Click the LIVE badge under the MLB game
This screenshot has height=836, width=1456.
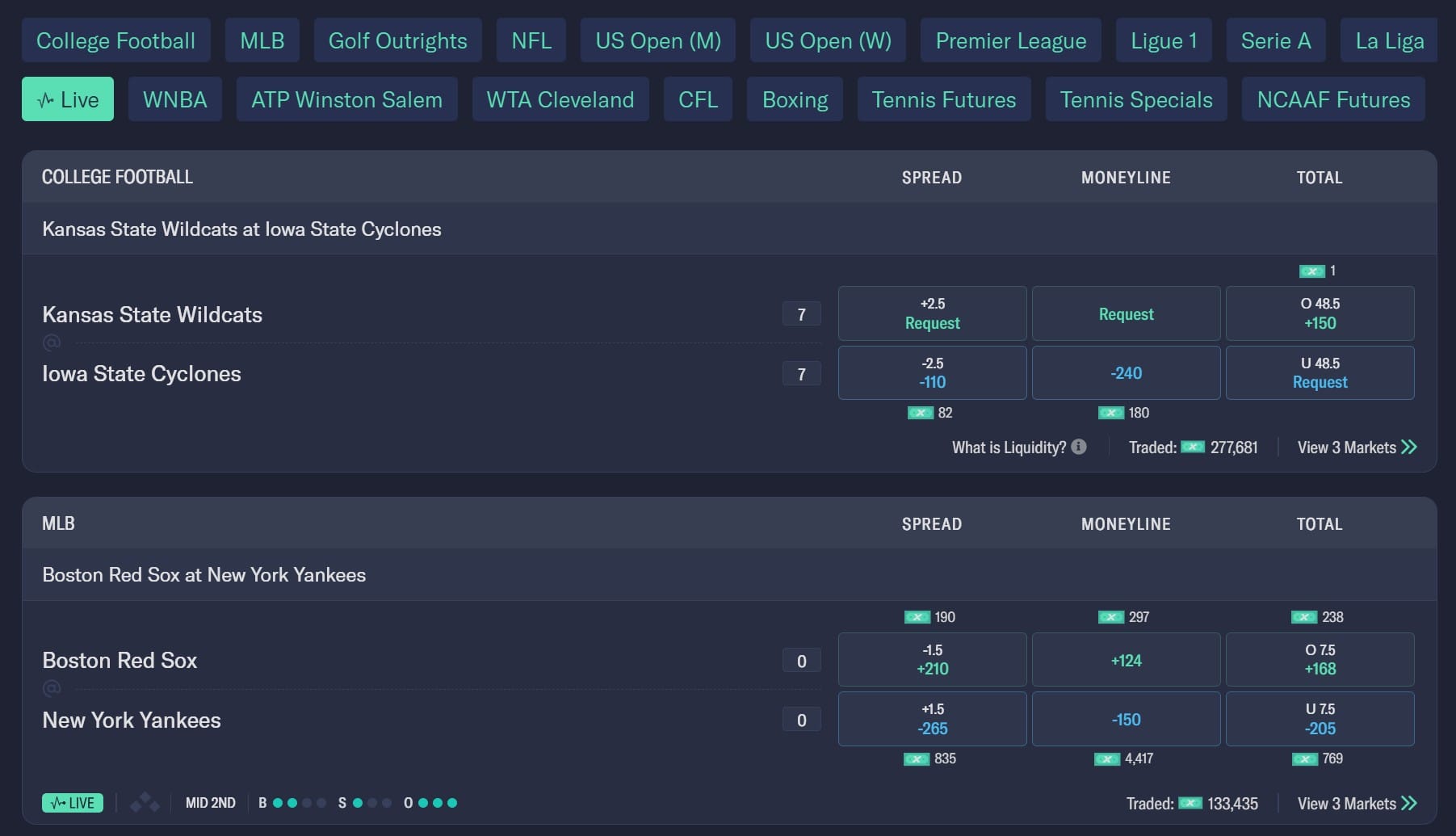[x=73, y=803]
